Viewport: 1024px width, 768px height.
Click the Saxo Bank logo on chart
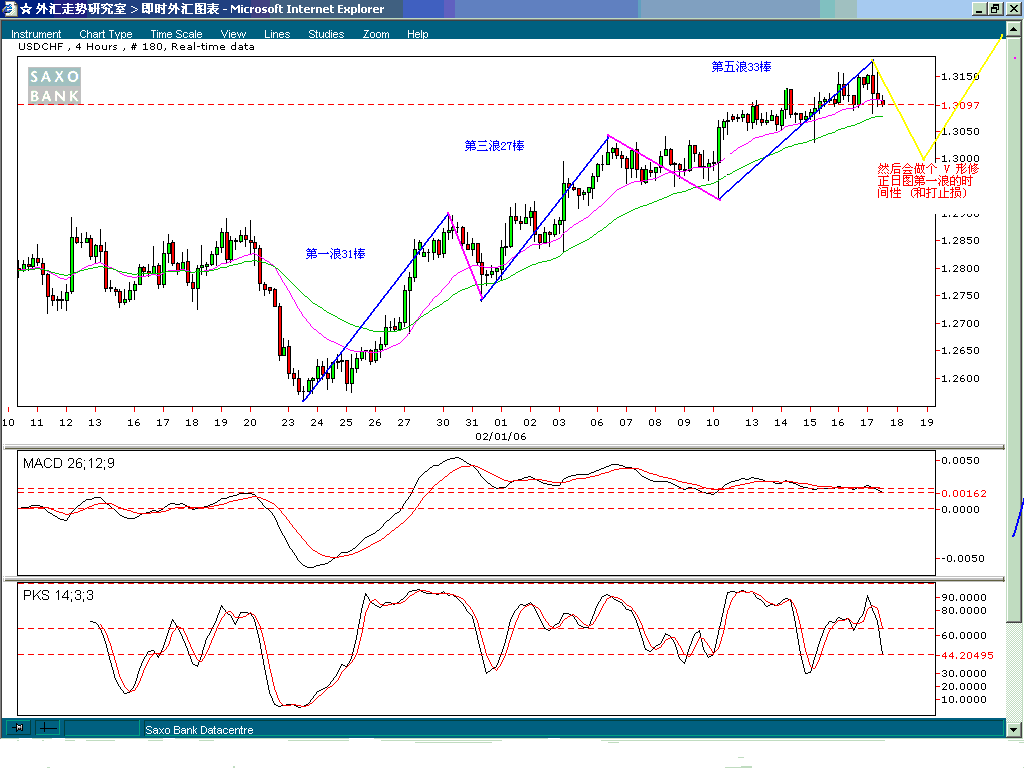coord(54,86)
